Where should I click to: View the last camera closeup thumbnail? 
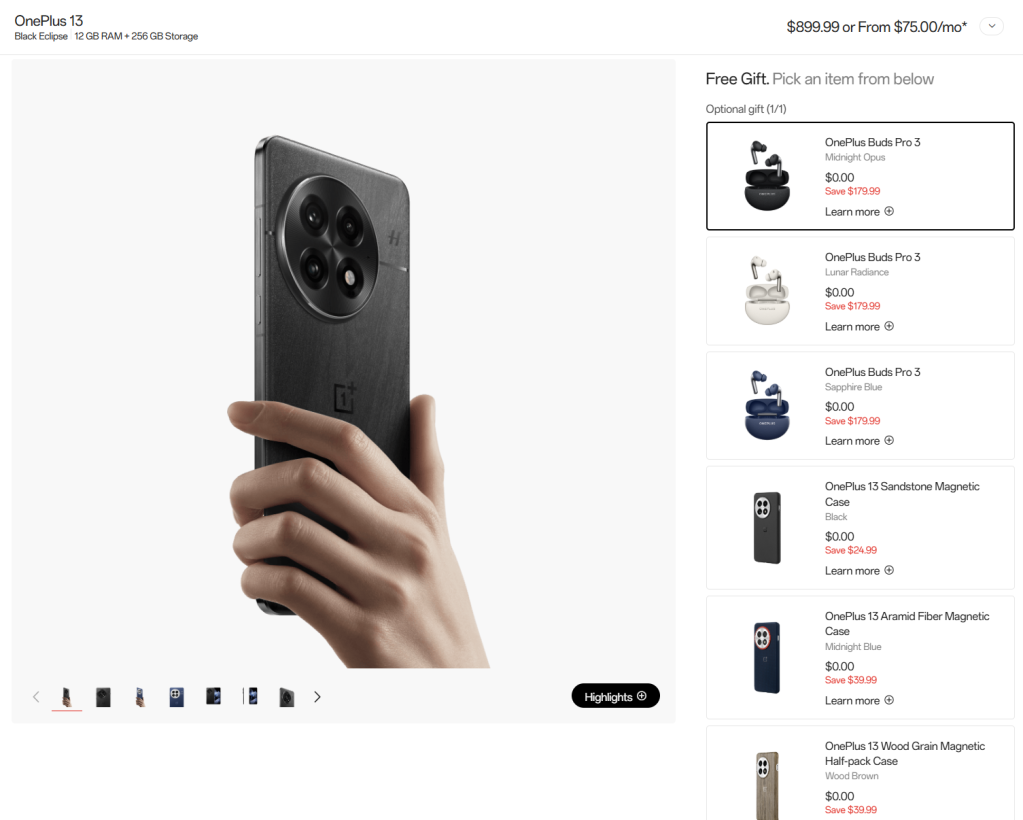tap(286, 697)
